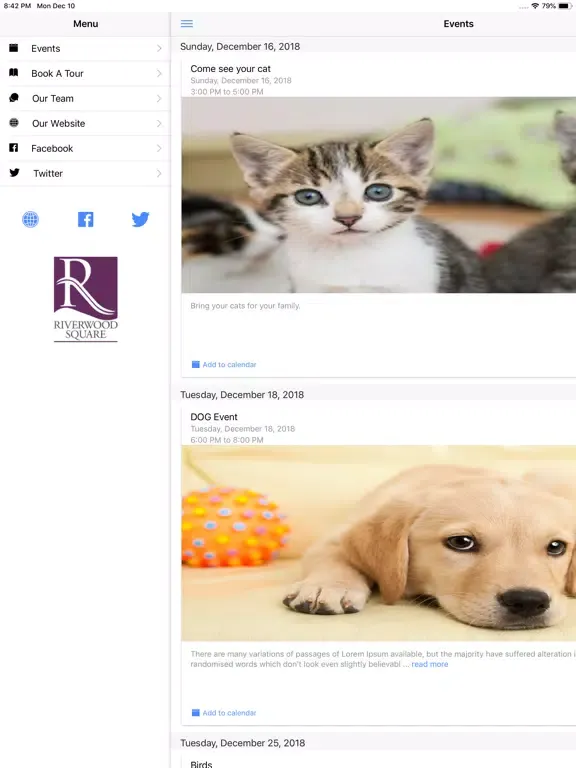
Task: Select the black Twitter icon in the menu list
Action: (x=15, y=173)
